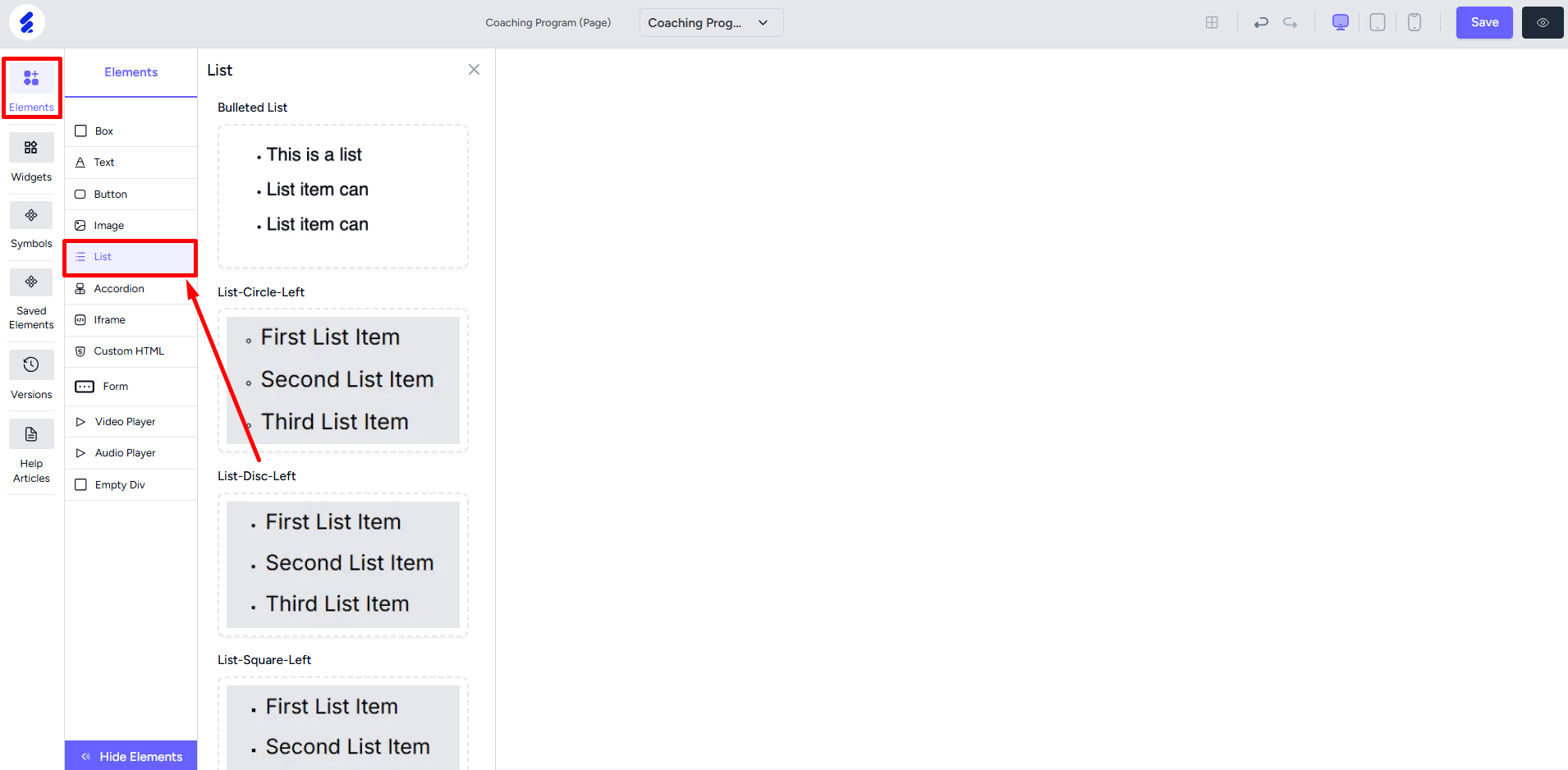Choose the List-Disc-Left preview
Screen dimensions: 1568x770
(343, 565)
